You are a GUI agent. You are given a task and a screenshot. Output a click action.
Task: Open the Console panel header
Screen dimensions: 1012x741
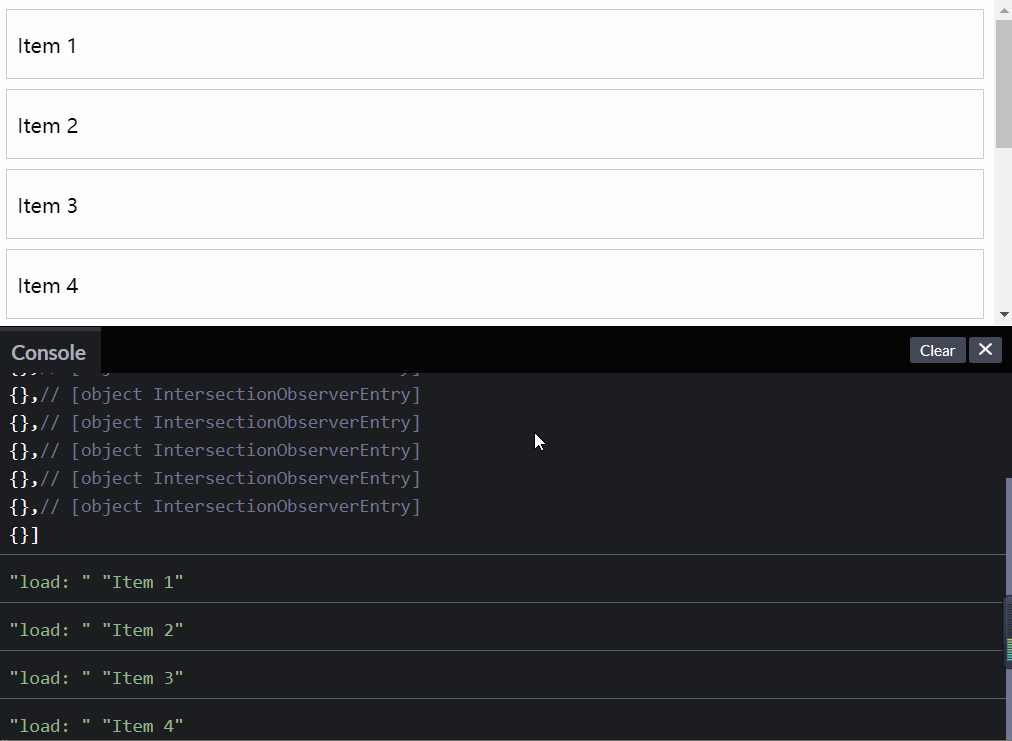(48, 352)
